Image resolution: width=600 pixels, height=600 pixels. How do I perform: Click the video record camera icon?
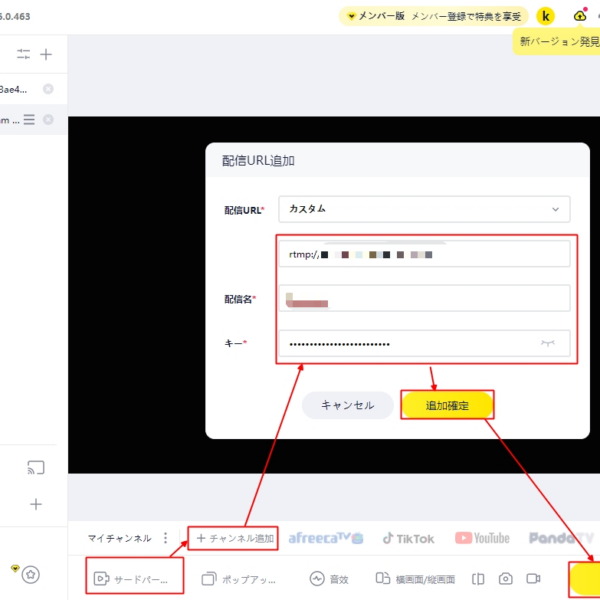[x=534, y=578]
